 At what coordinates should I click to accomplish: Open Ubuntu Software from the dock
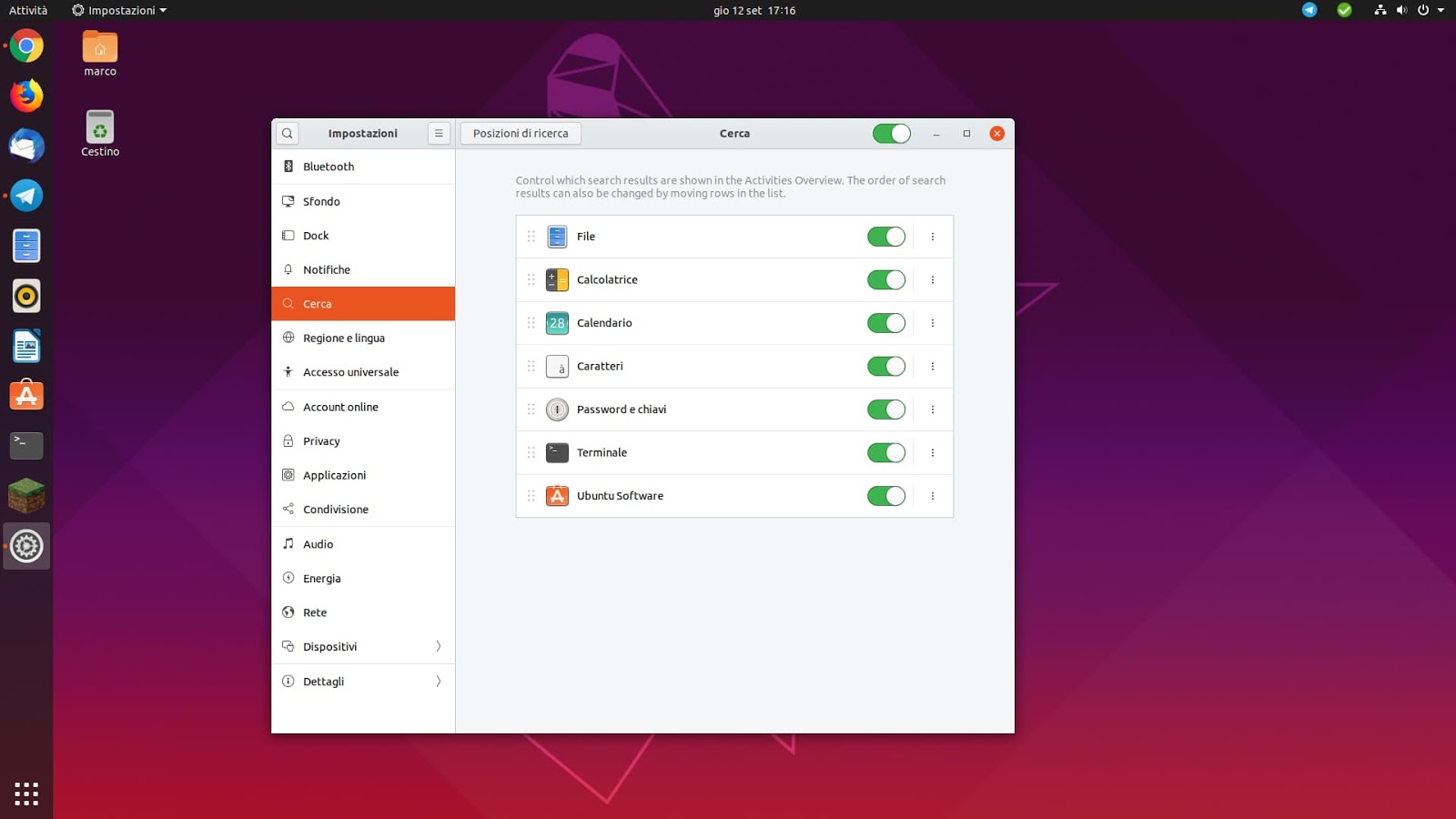[26, 396]
